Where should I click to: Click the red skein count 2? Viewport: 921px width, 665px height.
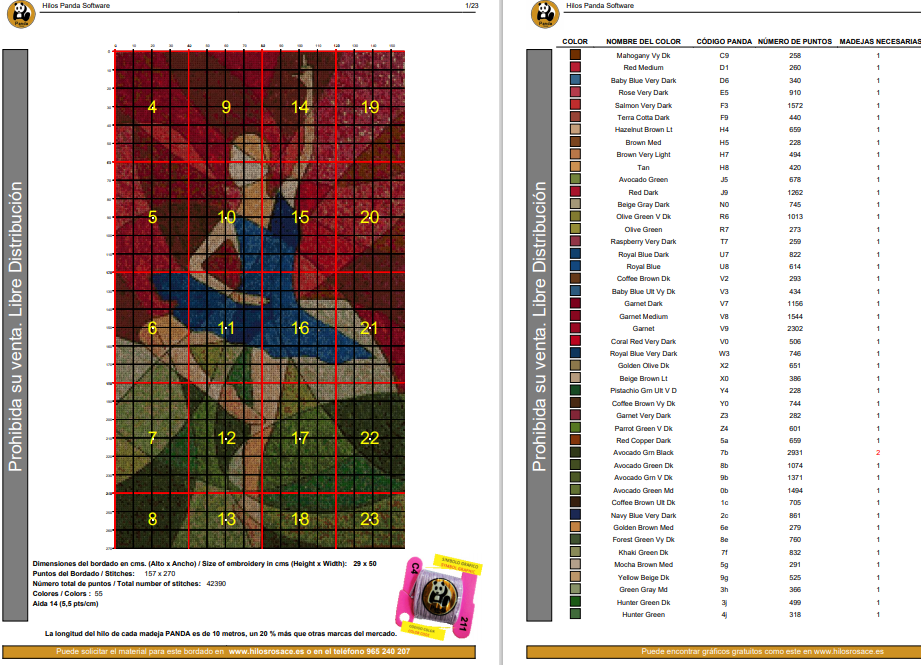point(878,453)
